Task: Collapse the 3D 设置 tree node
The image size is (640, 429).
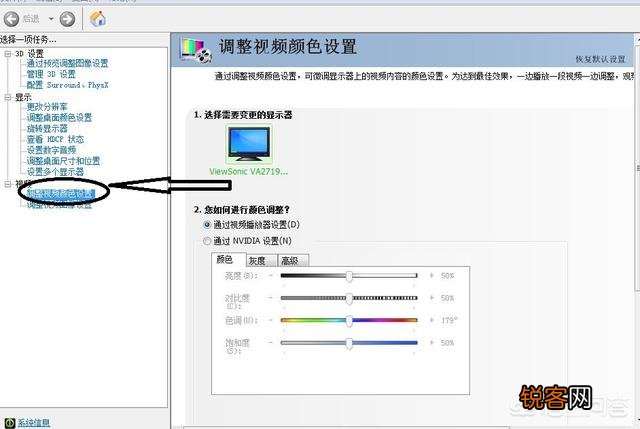Action: [7, 53]
